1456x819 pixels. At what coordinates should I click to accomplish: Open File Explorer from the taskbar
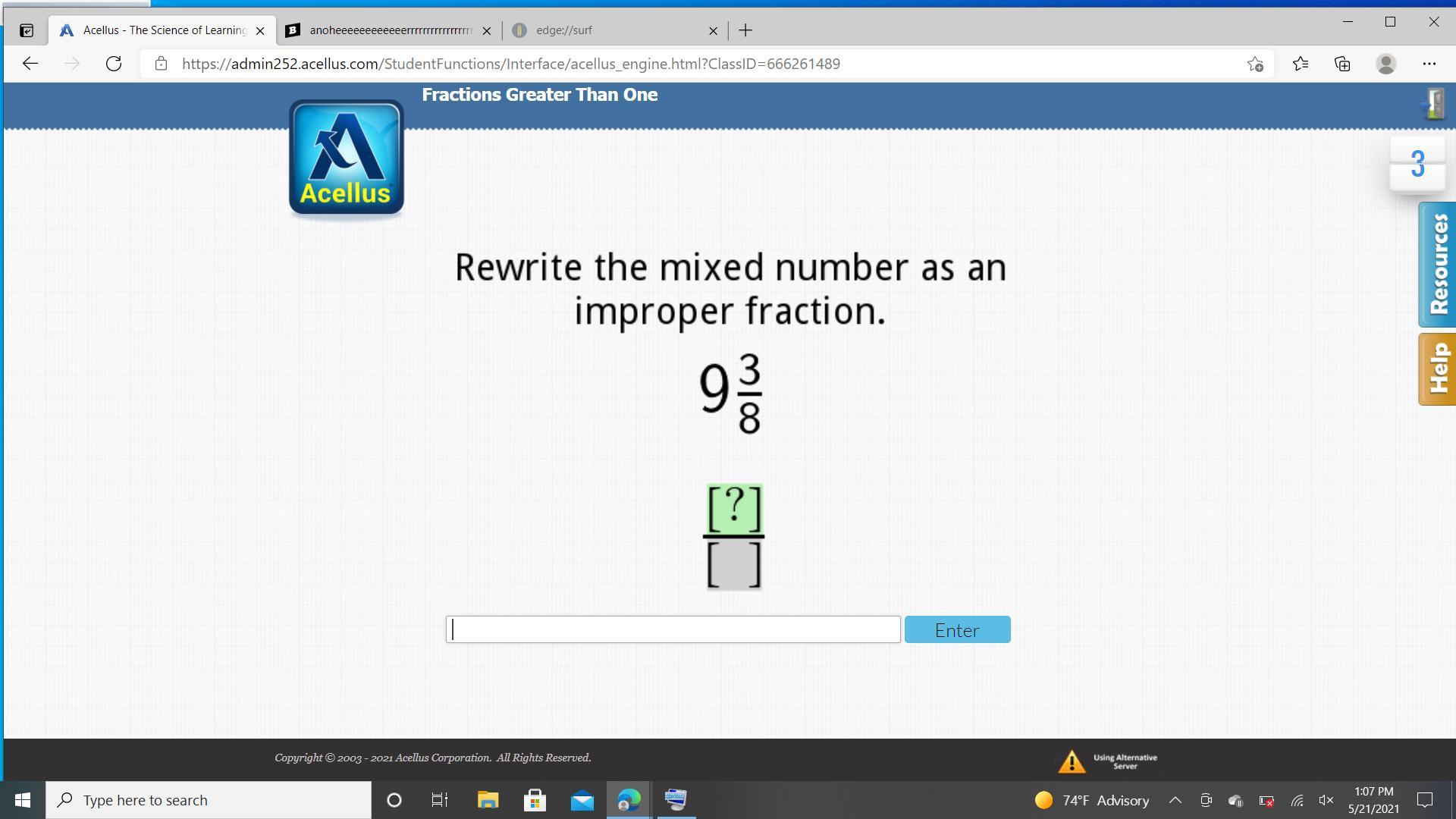488,800
